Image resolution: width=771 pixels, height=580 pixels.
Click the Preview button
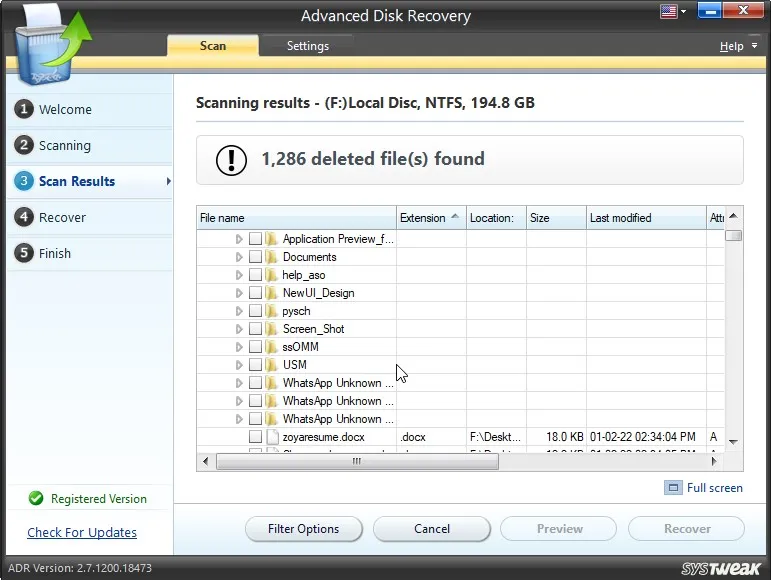coord(559,529)
